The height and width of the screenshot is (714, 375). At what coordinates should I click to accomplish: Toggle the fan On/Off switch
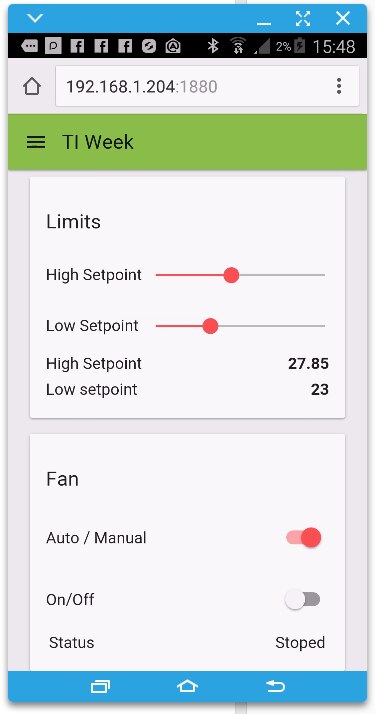pos(303,600)
